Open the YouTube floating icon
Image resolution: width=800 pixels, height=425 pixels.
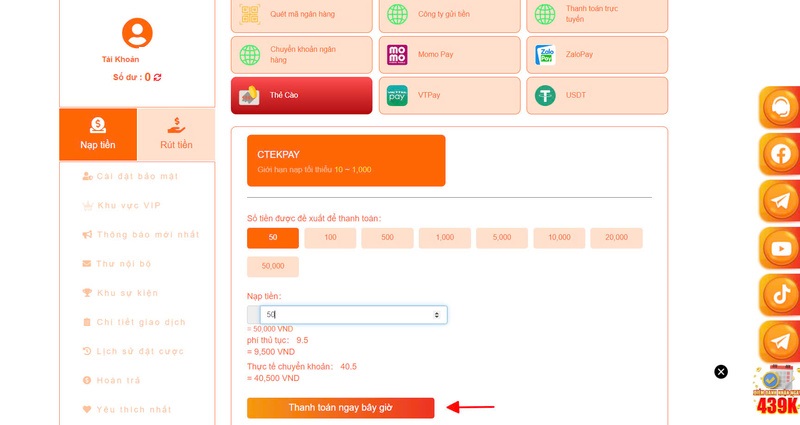779,248
